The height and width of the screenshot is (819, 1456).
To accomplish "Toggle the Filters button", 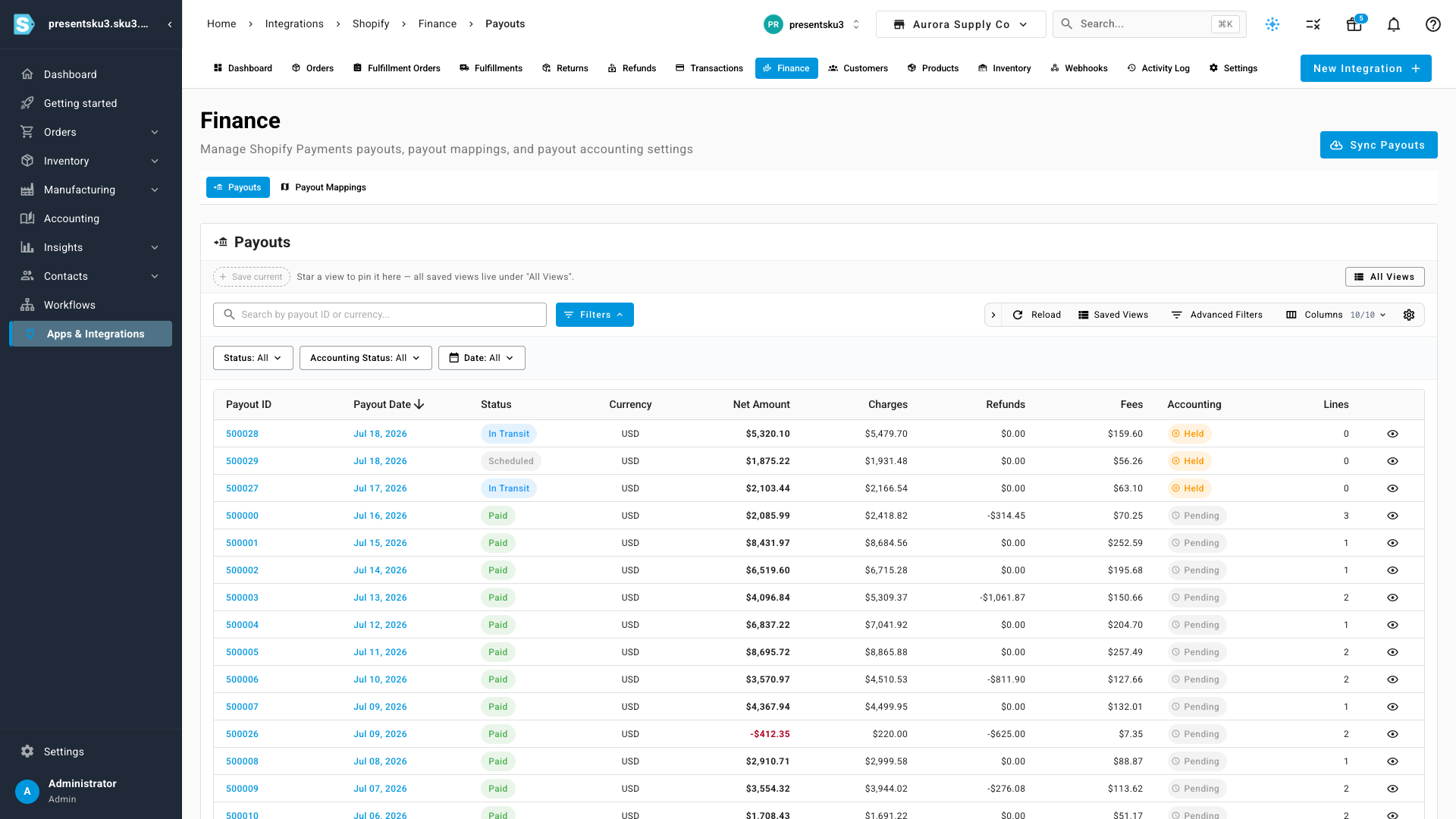I will tap(595, 315).
